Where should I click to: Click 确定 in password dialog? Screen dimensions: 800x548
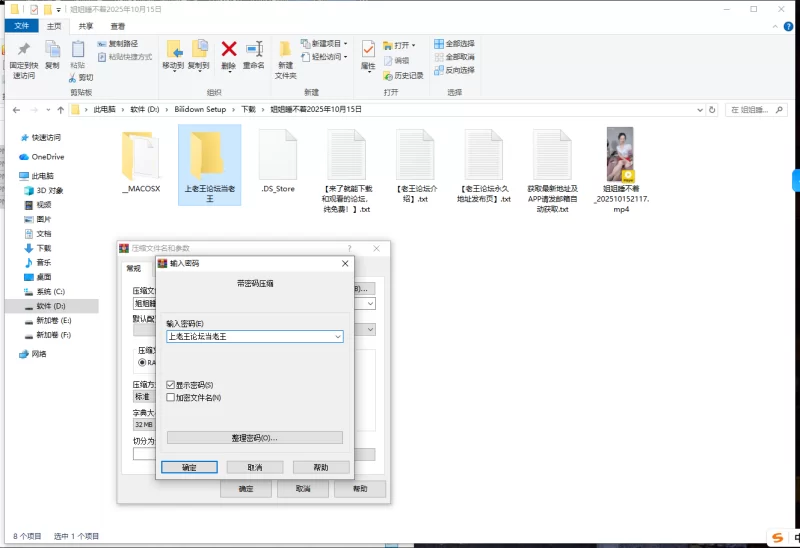click(x=189, y=467)
